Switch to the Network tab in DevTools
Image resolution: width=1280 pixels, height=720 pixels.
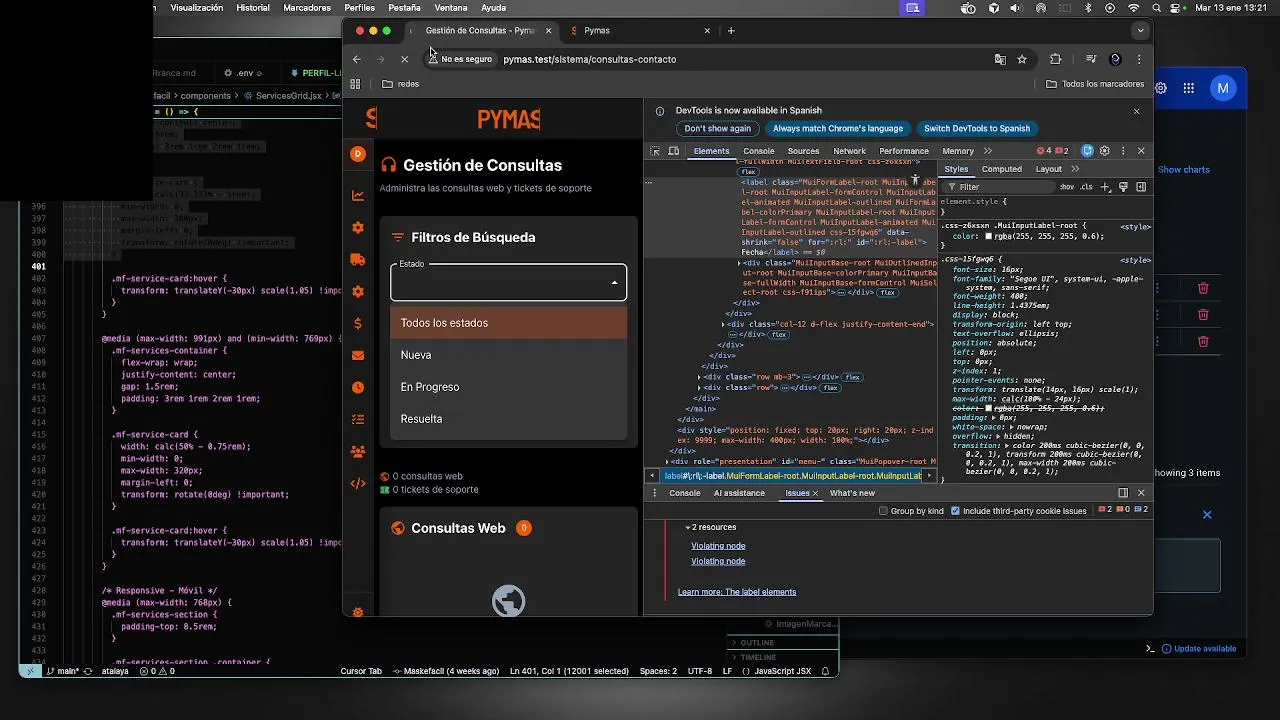click(x=849, y=151)
